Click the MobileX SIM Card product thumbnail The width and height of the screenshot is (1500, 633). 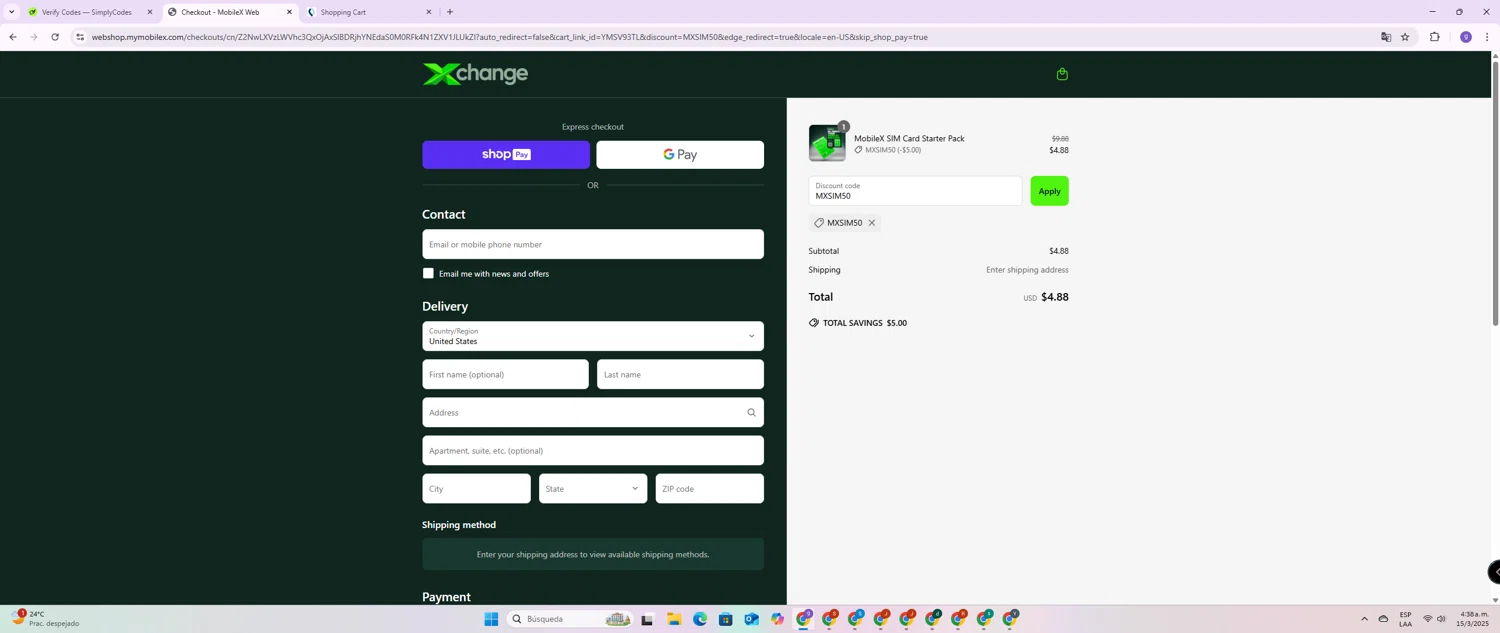click(x=827, y=143)
